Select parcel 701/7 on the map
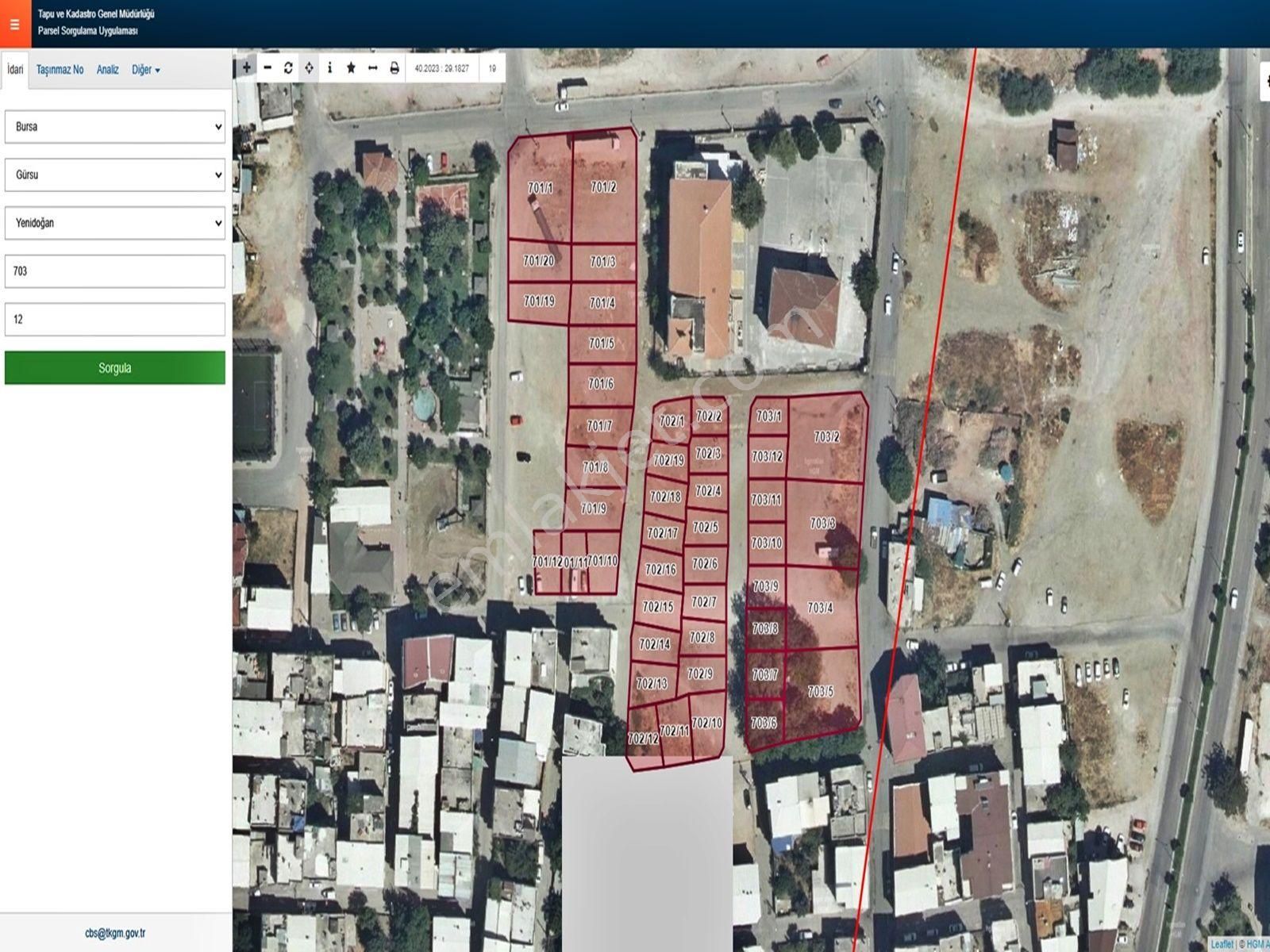Image resolution: width=1270 pixels, height=952 pixels. (599, 426)
